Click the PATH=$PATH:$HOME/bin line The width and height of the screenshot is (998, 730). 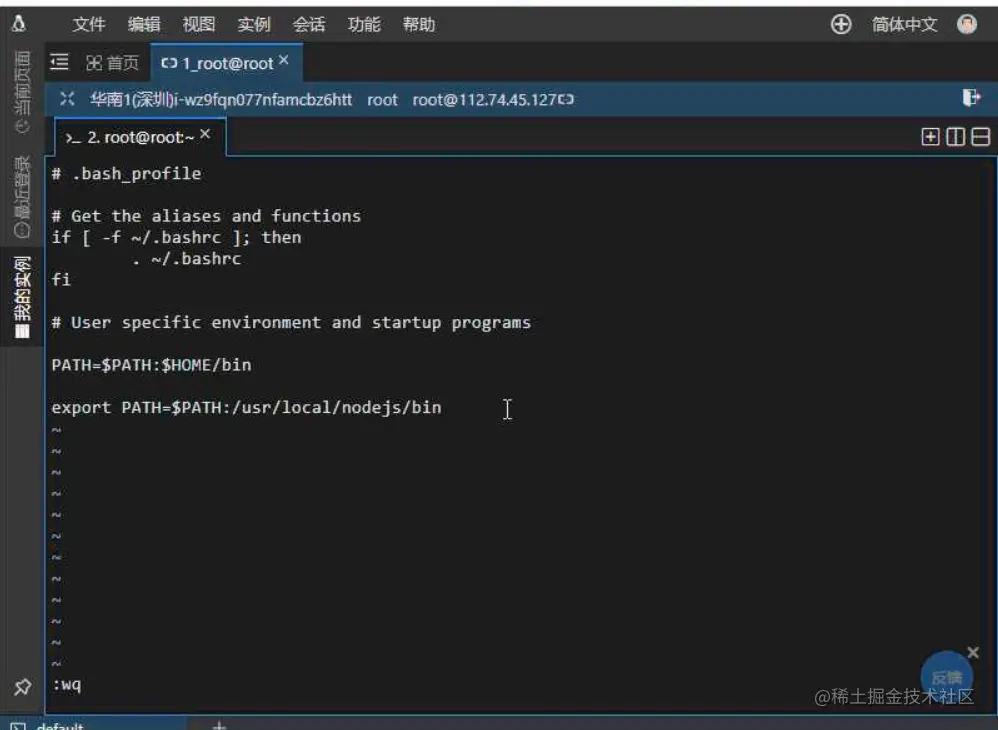coord(151,365)
